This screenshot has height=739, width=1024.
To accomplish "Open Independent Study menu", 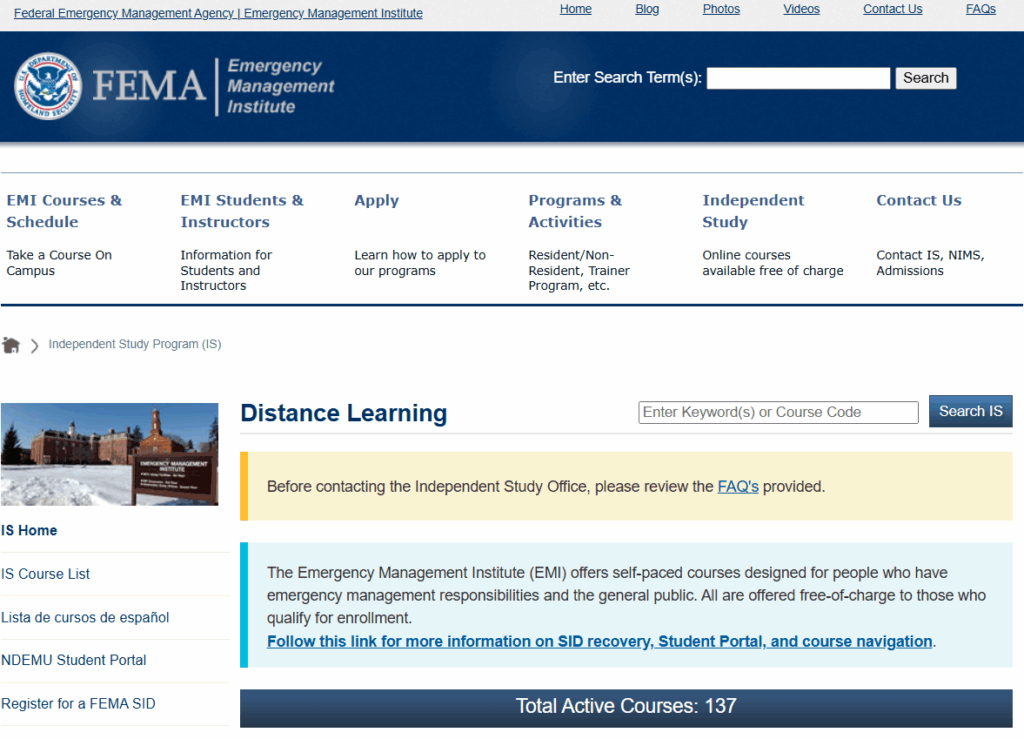I will 753,211.
